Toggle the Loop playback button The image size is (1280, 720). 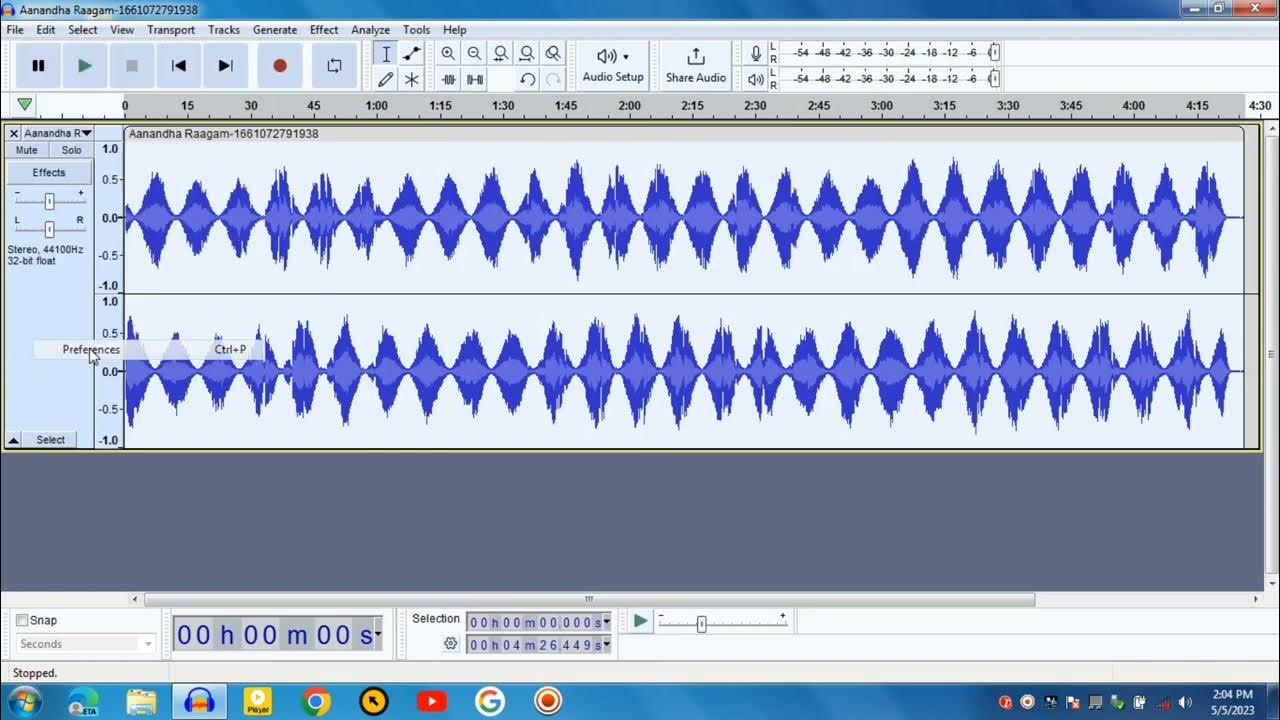[x=334, y=66]
